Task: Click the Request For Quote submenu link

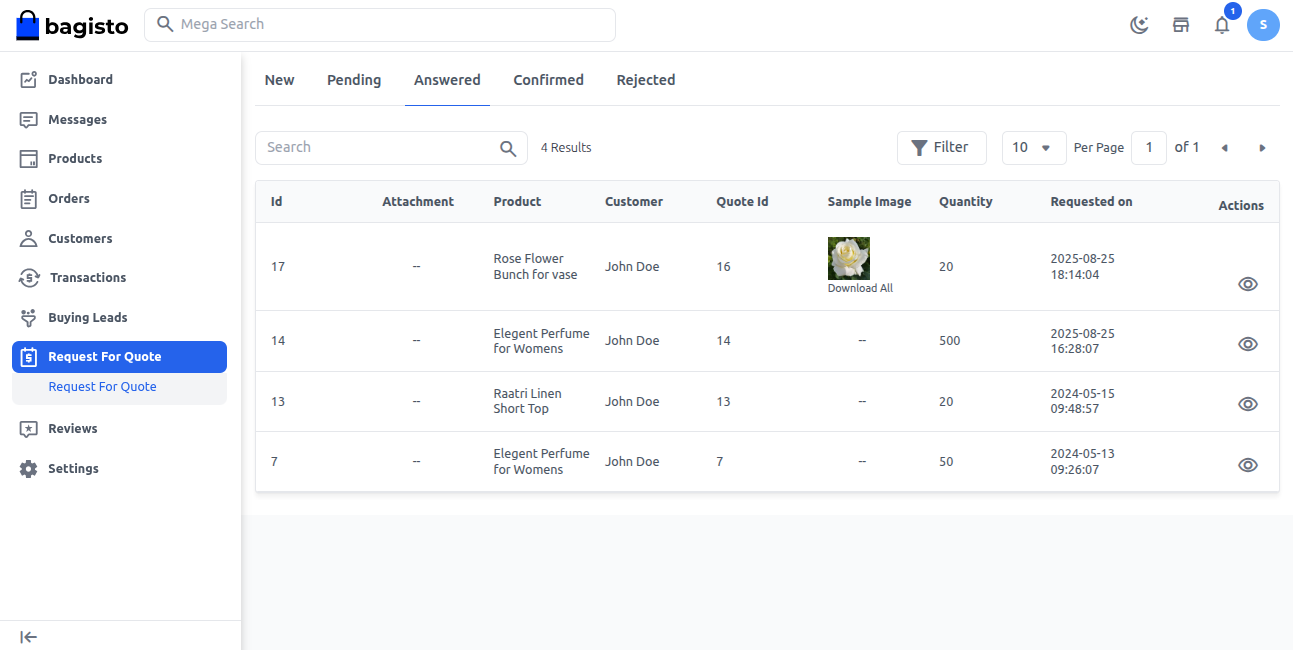Action: tap(102, 387)
